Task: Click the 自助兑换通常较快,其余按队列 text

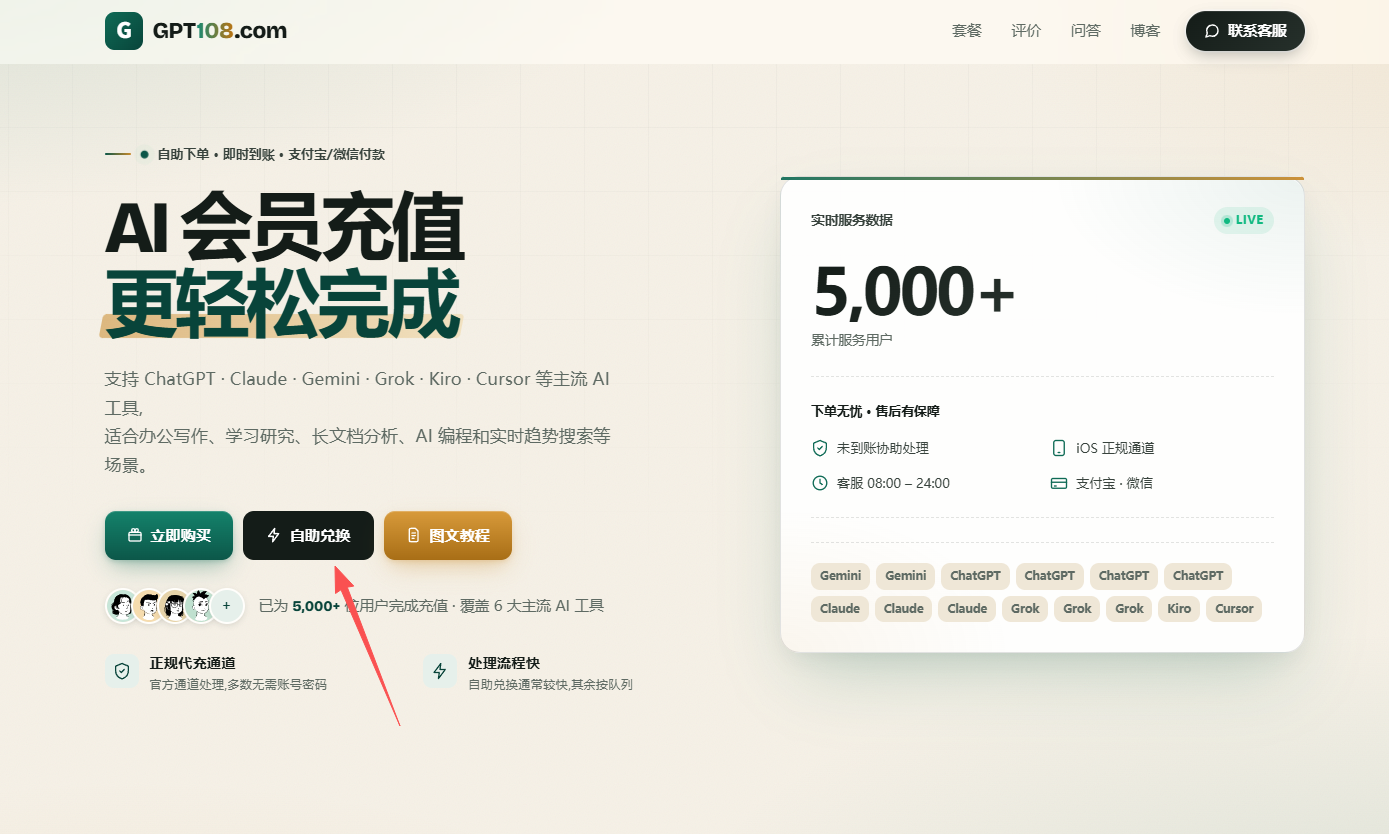Action: [x=550, y=685]
